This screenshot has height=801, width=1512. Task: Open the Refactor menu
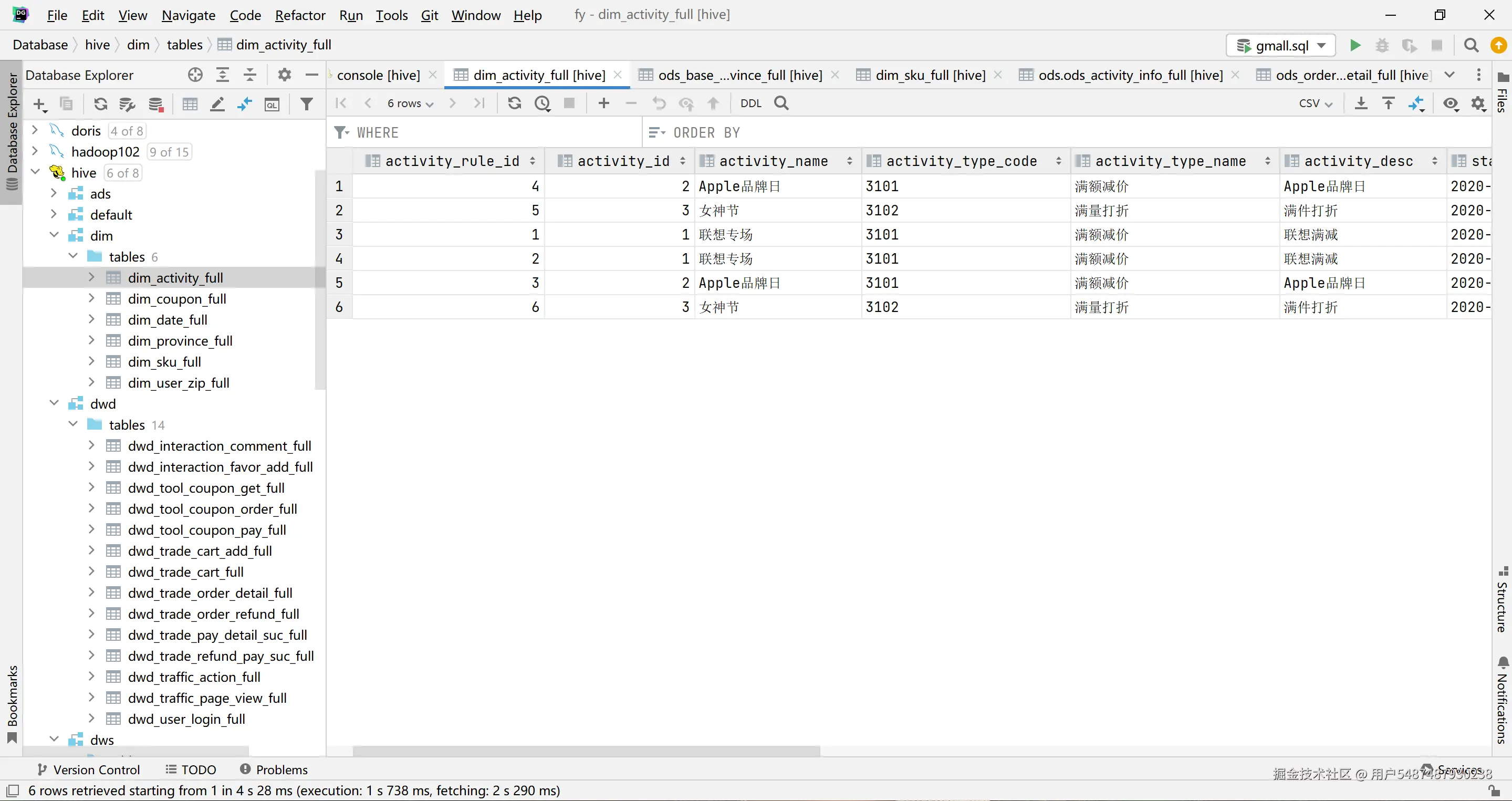tap(300, 15)
